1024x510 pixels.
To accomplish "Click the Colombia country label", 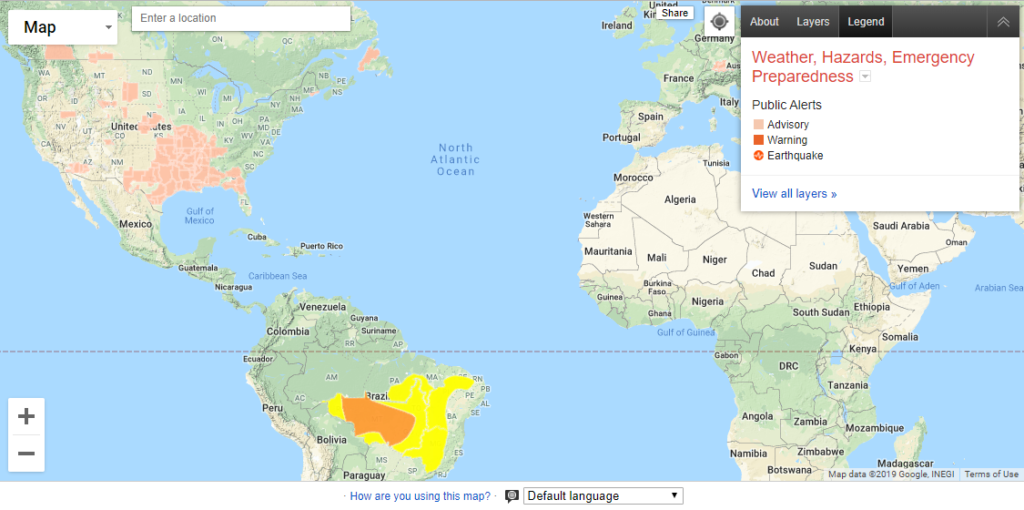I will click(x=287, y=331).
